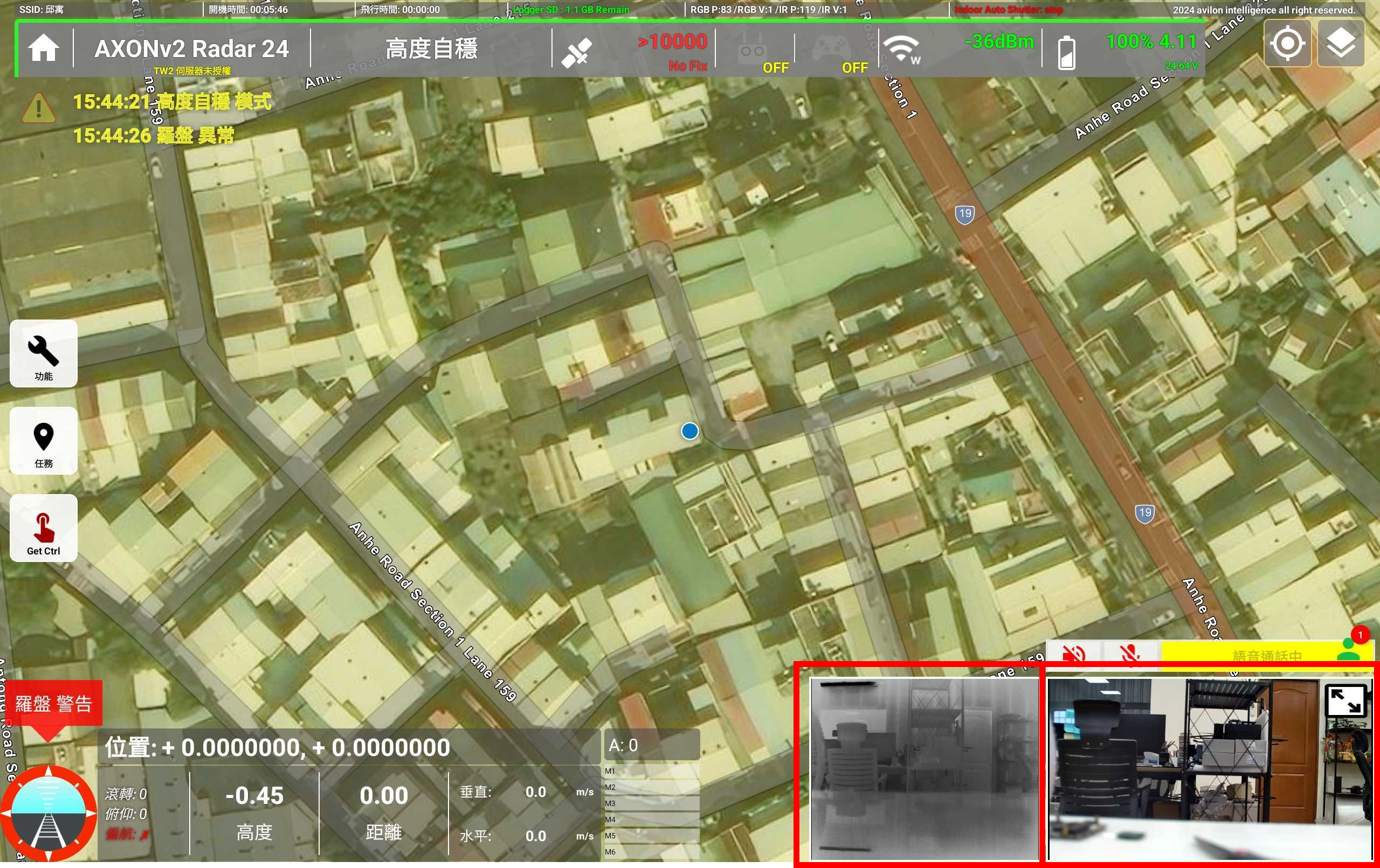Expand the 高度自穩 flight mode selector
1380x868 pixels.
(x=431, y=48)
